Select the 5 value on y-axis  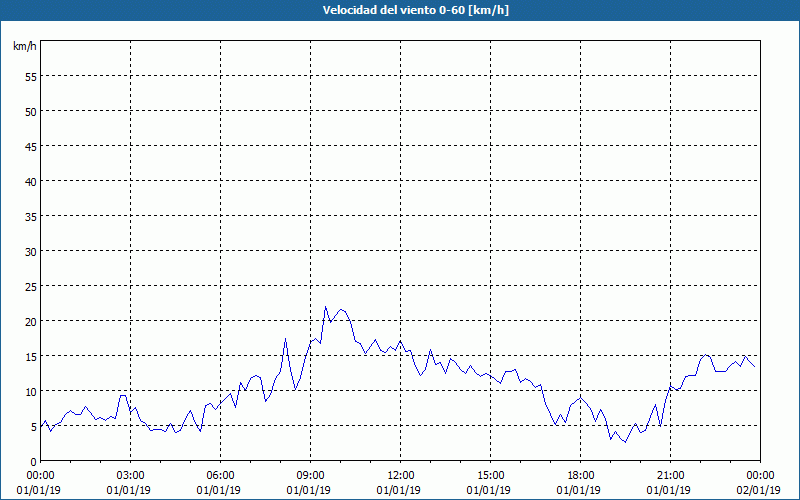click(34, 426)
